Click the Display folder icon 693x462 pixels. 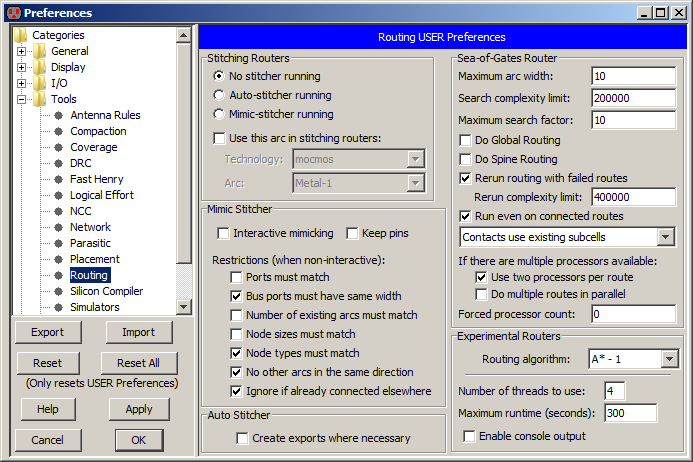click(x=39, y=67)
